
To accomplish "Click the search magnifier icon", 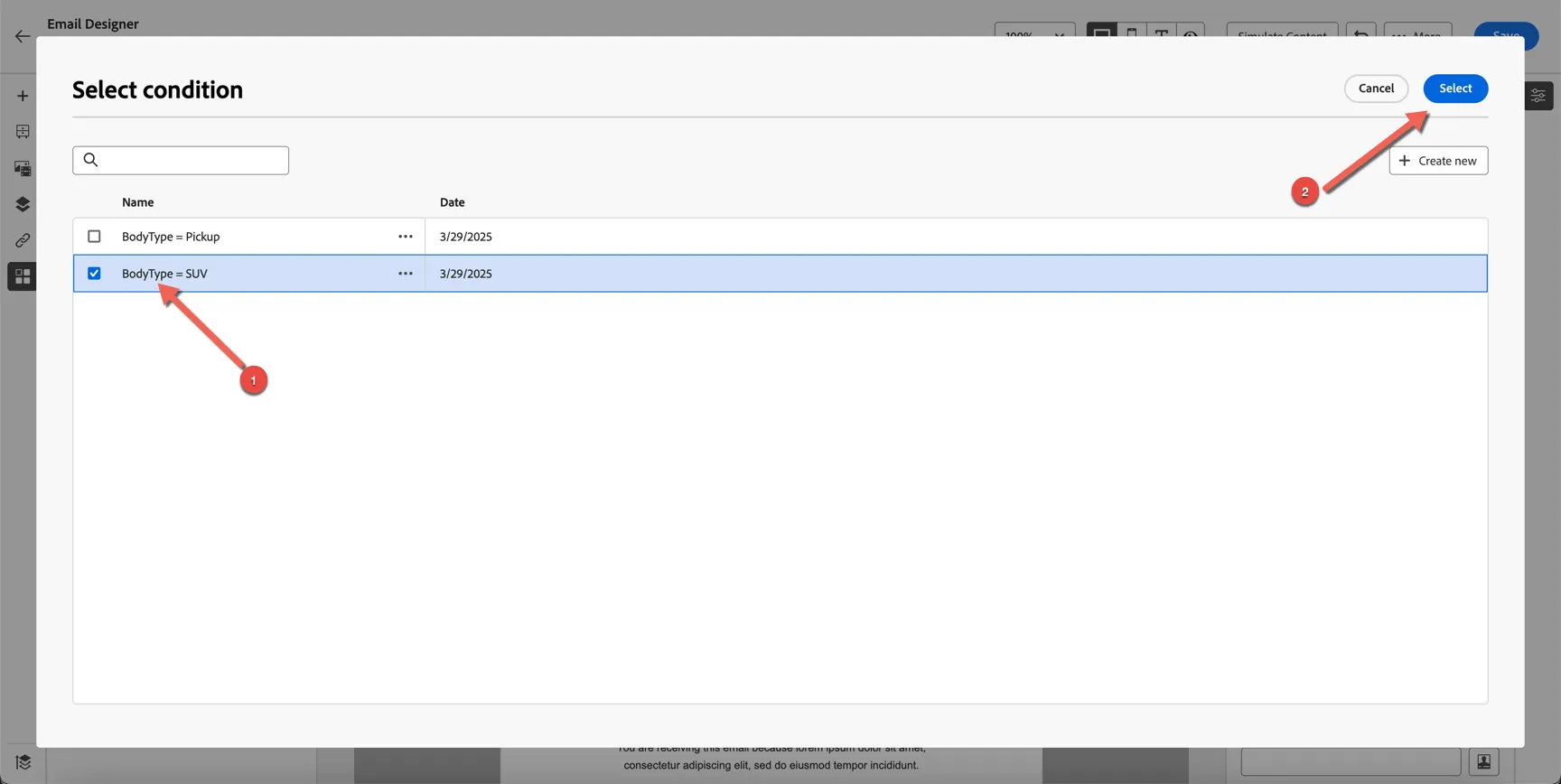I will coord(90,160).
